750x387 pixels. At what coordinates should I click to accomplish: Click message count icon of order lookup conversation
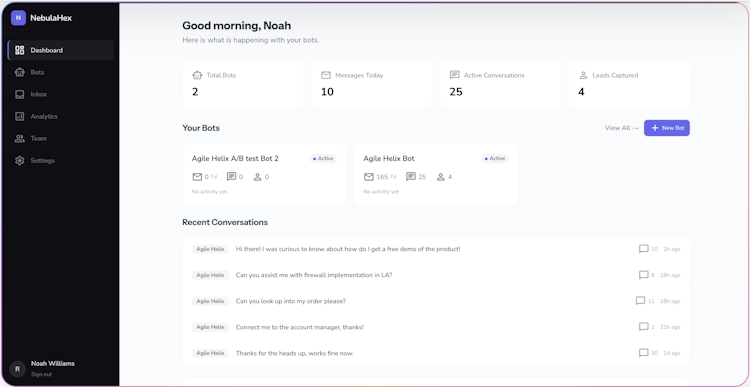click(x=640, y=301)
